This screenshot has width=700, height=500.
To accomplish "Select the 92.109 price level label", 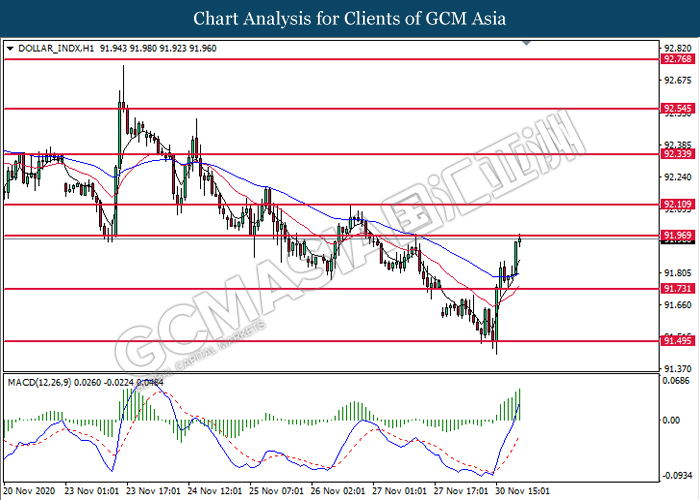I will tap(678, 205).
